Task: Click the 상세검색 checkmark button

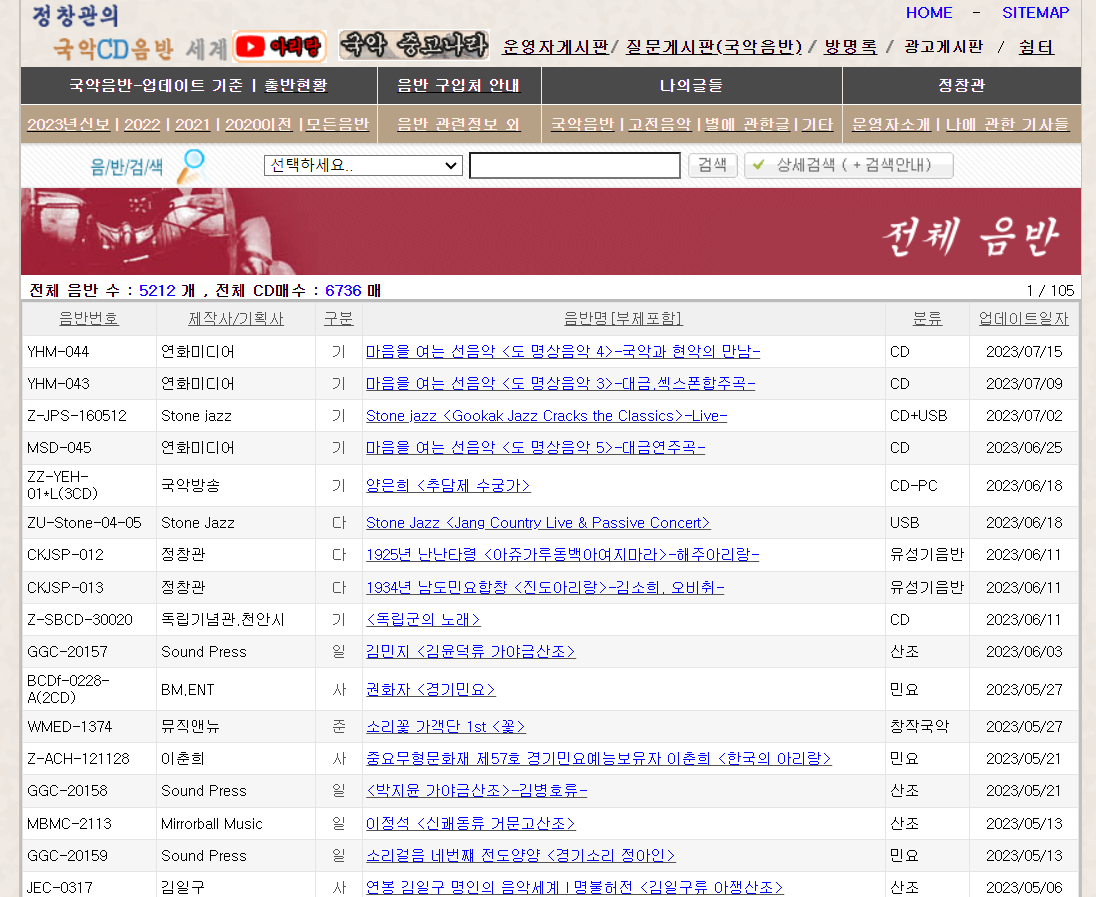Action: click(x=848, y=165)
